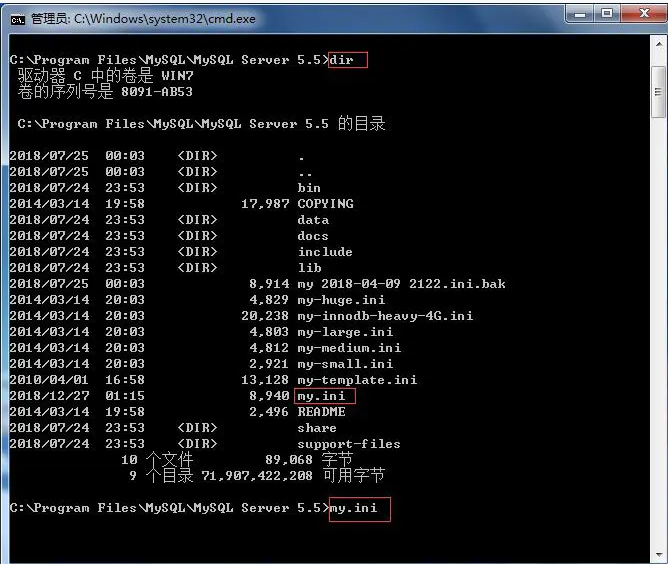The height and width of the screenshot is (564, 668).
Task: Click the date '2010/04/01' entry
Action: pos(49,380)
